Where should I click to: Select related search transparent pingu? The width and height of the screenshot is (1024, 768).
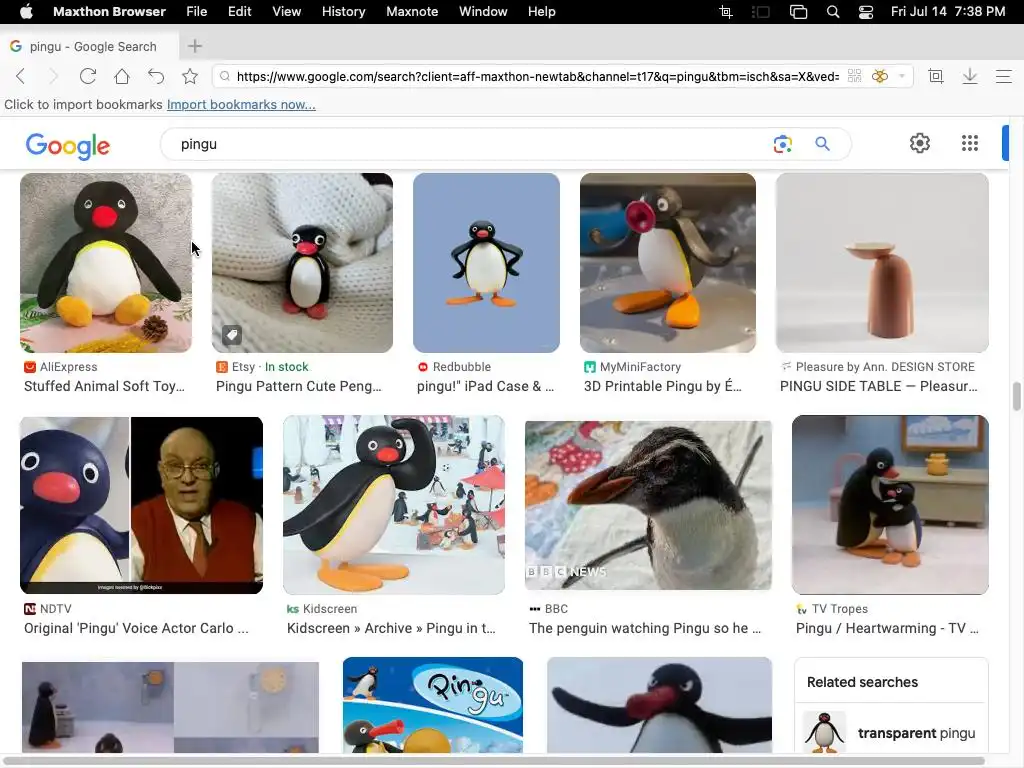coord(890,733)
